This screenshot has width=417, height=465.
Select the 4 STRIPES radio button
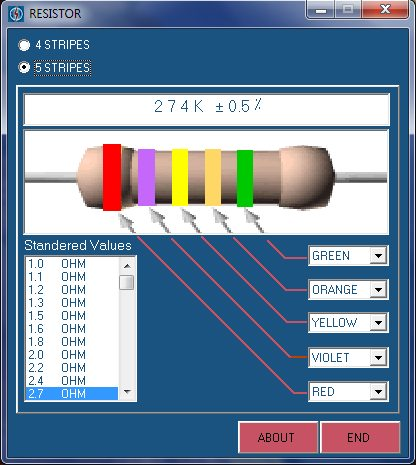[x=24, y=45]
